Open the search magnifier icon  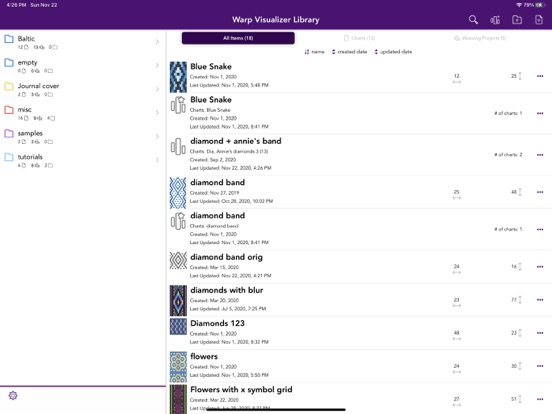point(473,20)
